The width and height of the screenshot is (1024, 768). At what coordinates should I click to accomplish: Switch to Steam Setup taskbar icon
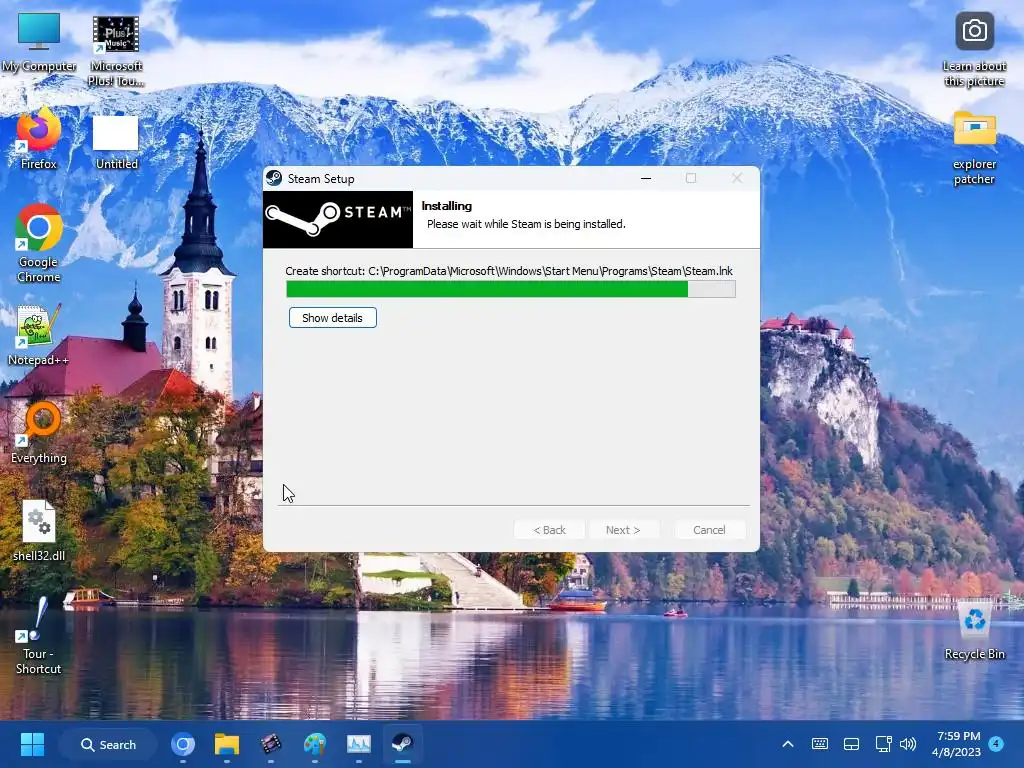pyautogui.click(x=402, y=744)
